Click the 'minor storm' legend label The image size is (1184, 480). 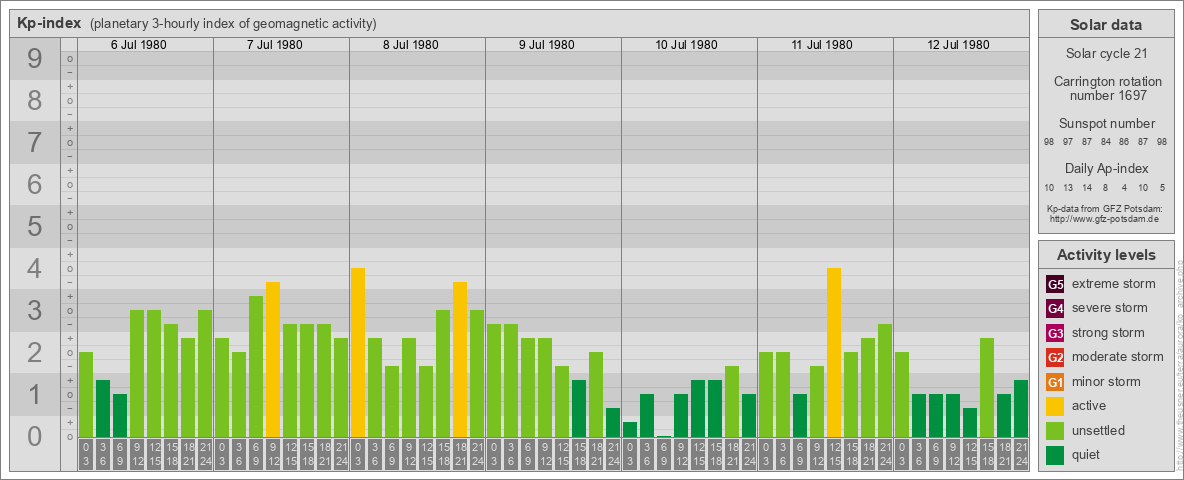1106,382
